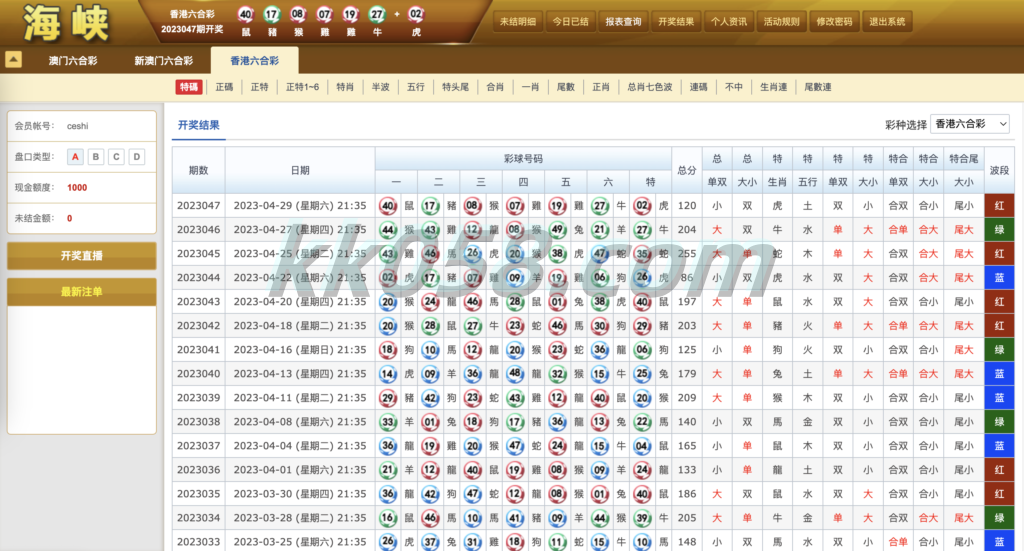Select 盘口类型 option C
The width and height of the screenshot is (1024, 551).
(x=116, y=157)
